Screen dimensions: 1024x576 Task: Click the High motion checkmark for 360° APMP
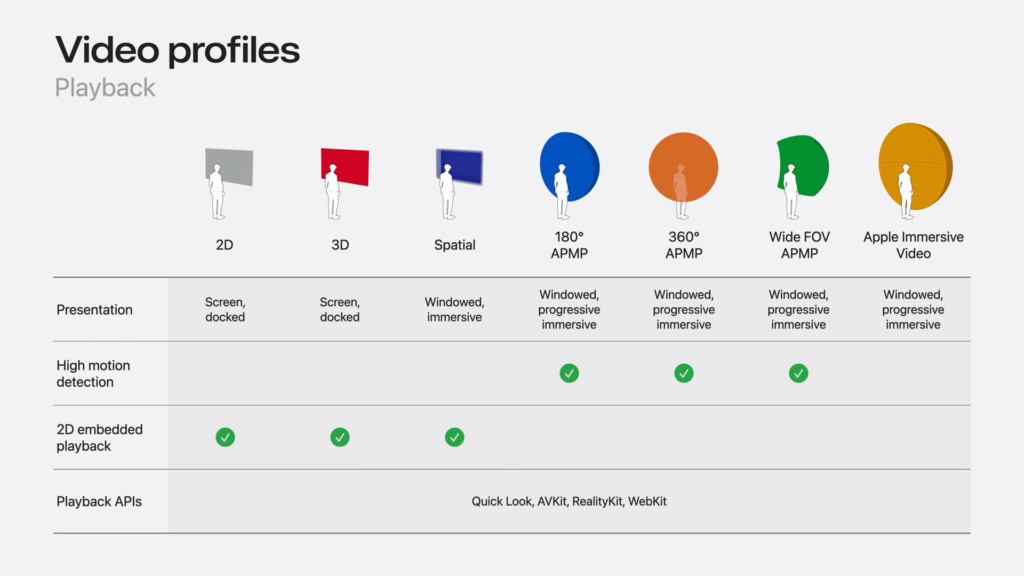pyautogui.click(x=684, y=373)
